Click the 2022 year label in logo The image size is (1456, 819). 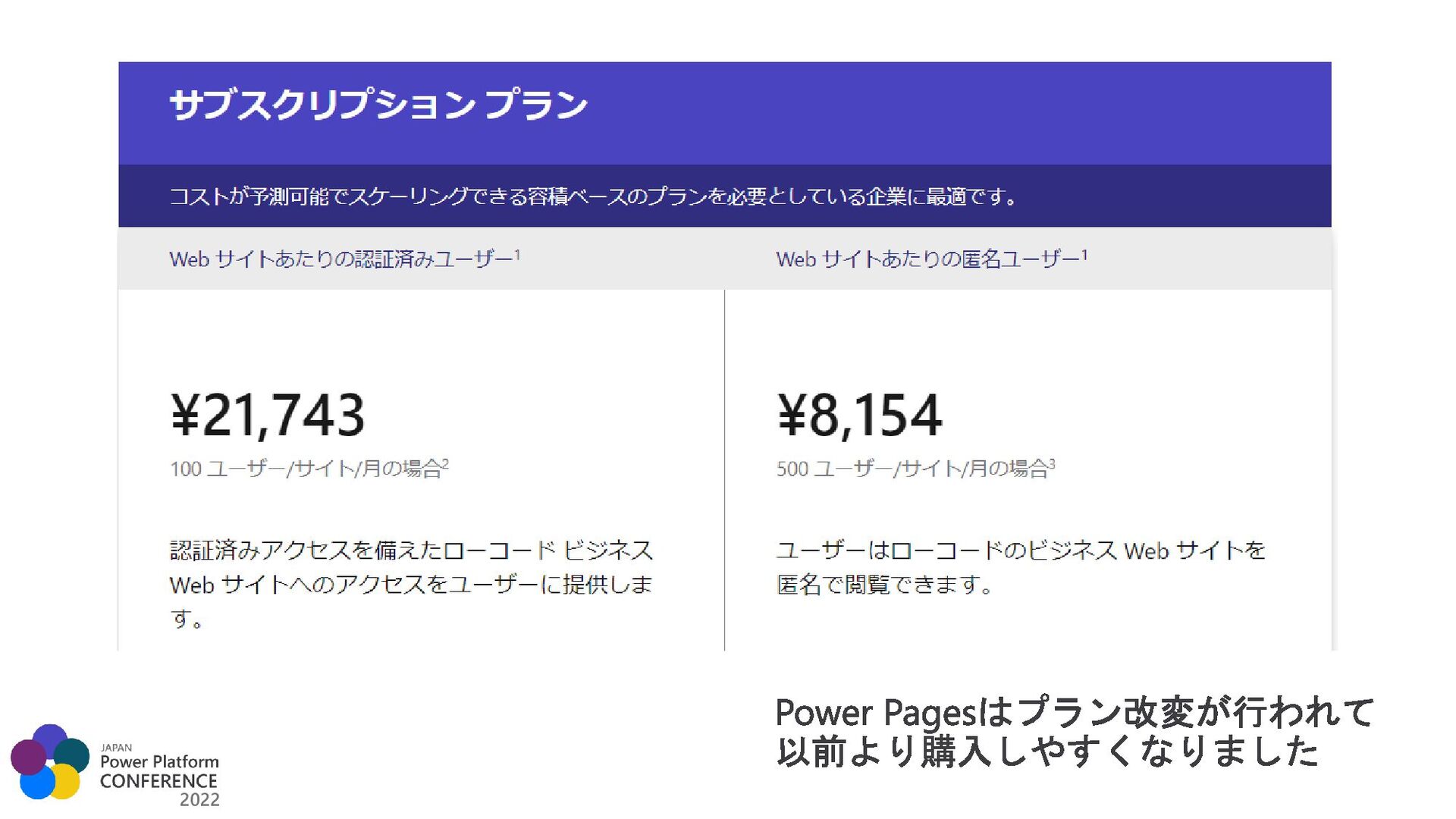click(x=199, y=800)
